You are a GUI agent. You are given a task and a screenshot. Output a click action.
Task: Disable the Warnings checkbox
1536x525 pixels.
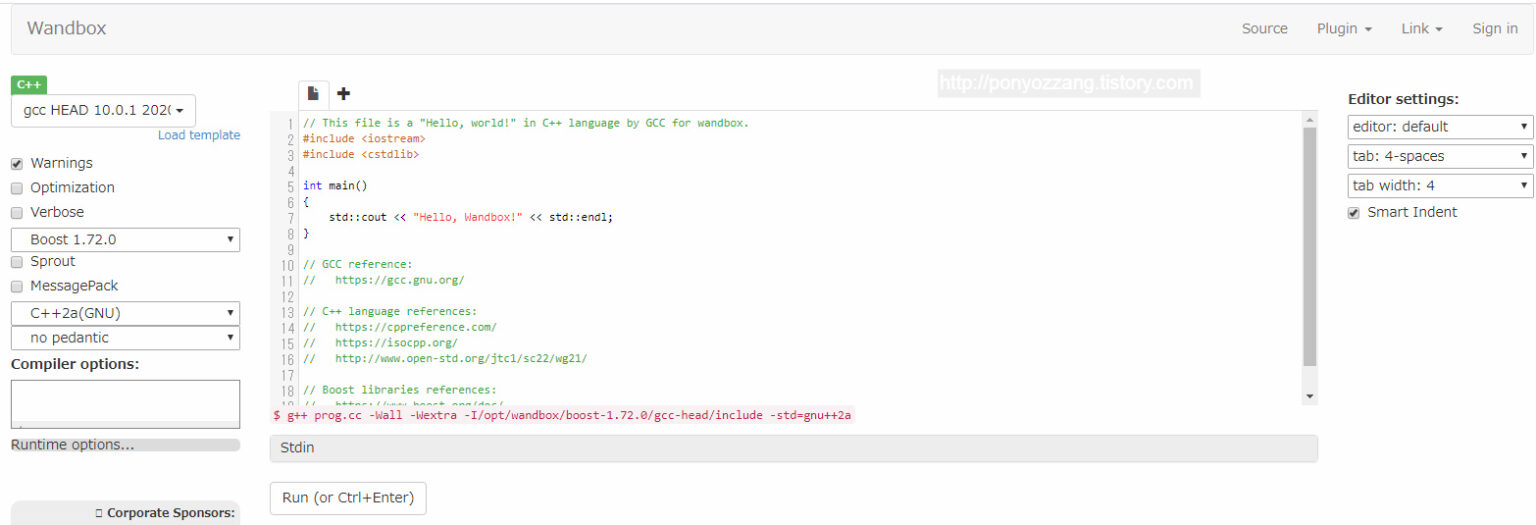click(17, 164)
